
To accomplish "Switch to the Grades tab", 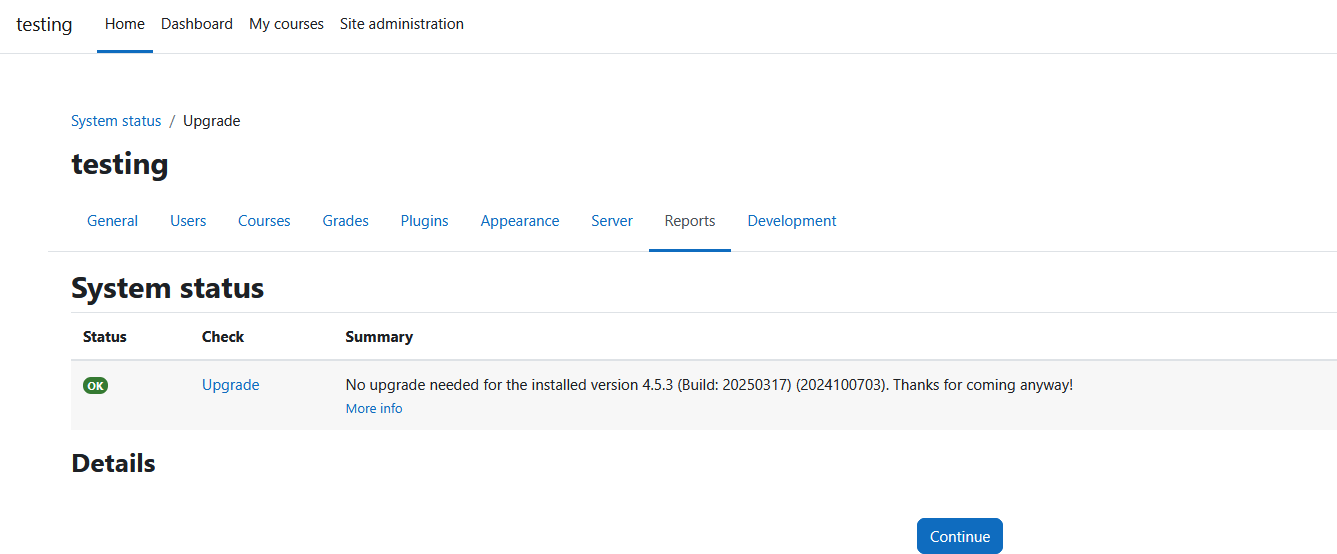I will 346,221.
